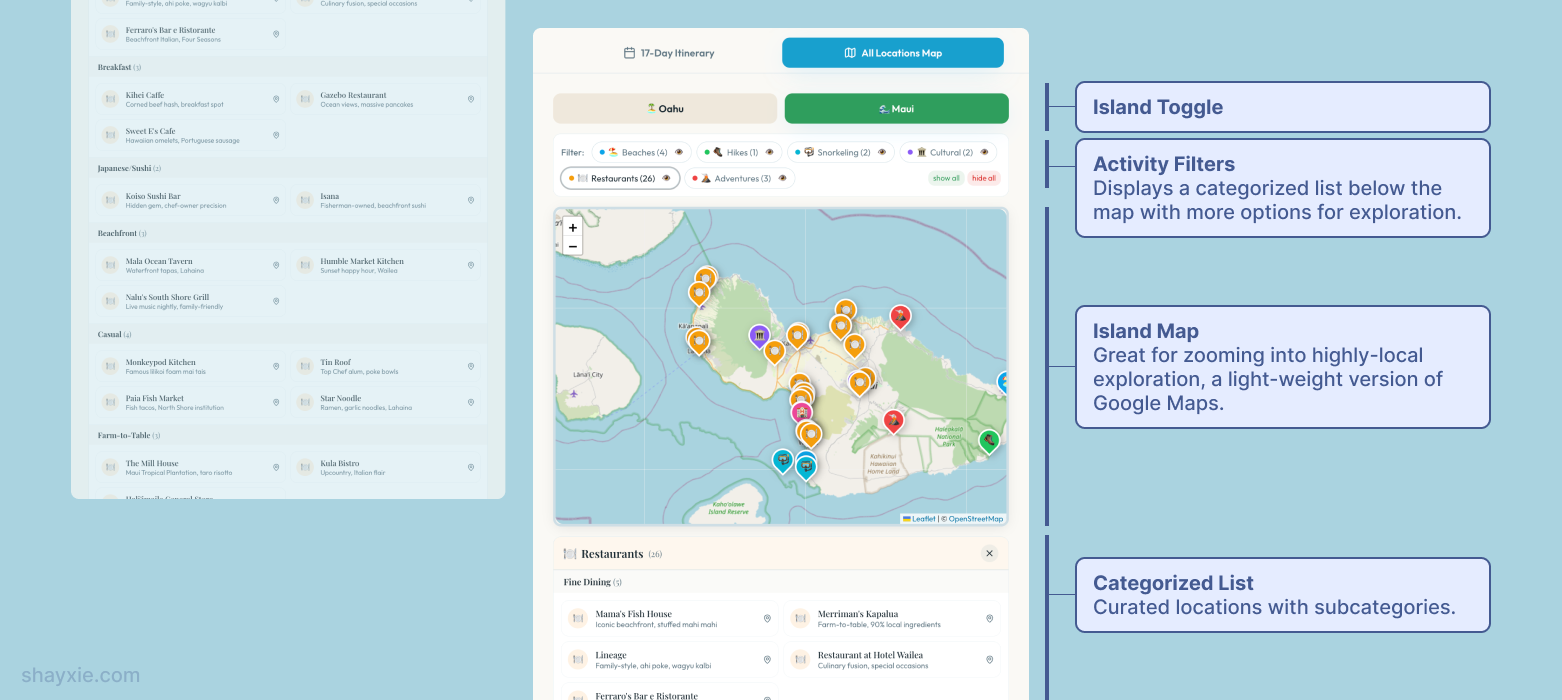The image size is (1562, 700).
Task: Click location pin for Lineage
Action: pos(767,660)
